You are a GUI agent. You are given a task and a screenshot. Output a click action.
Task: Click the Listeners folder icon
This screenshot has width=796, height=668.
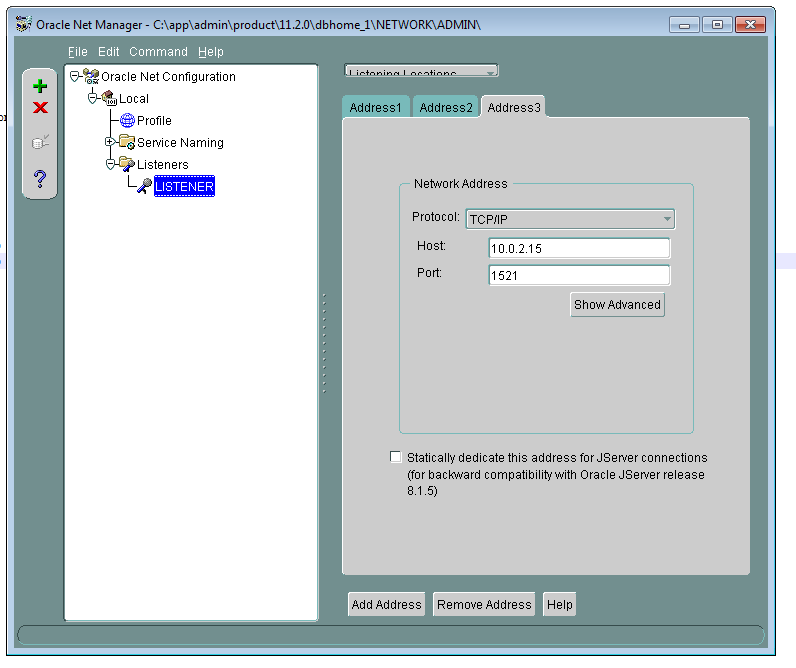point(127,164)
